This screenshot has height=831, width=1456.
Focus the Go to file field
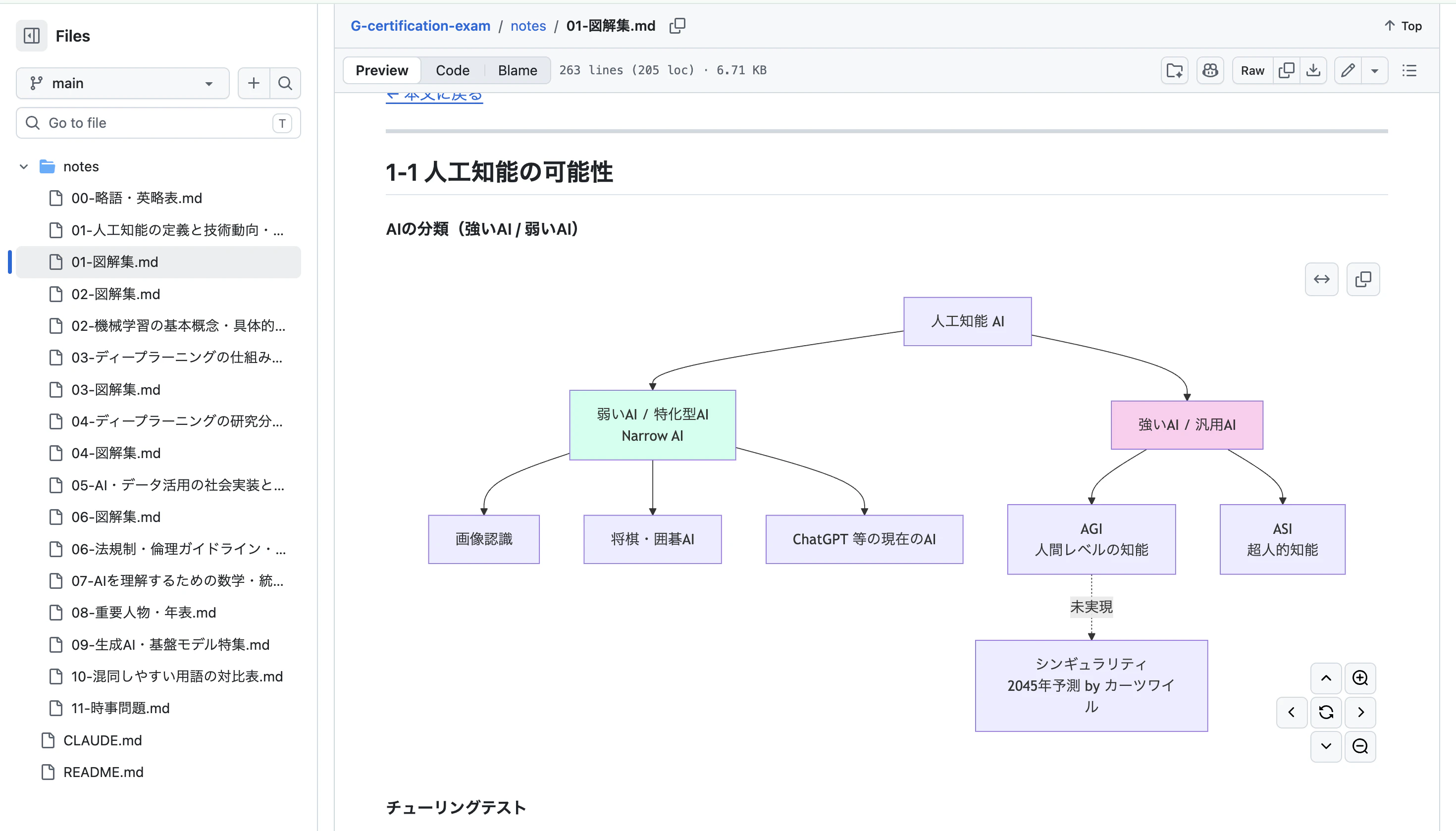tap(158, 123)
